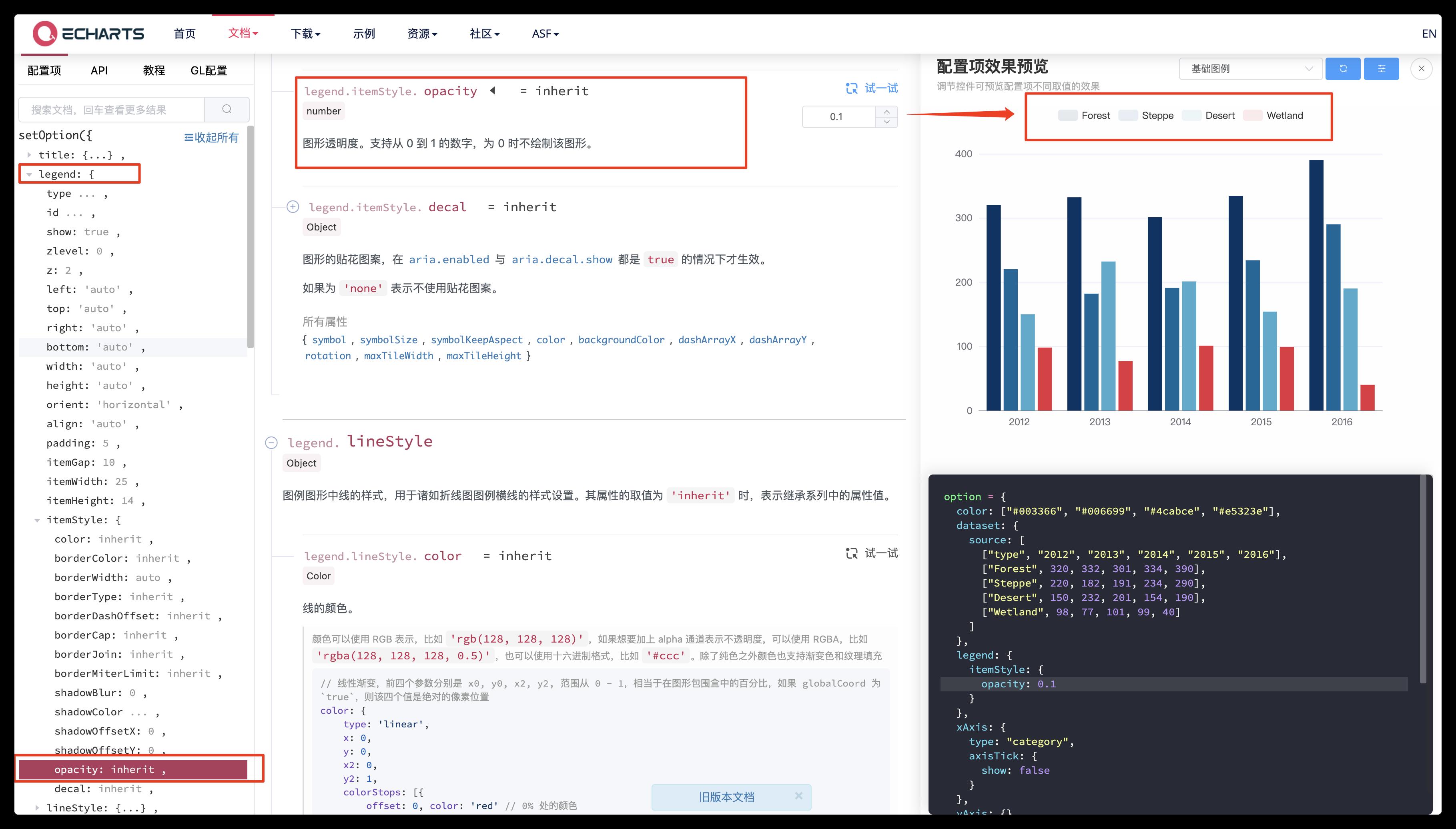This screenshot has height=829, width=1456.
Task: Open the aria.decal.show link
Action: [x=562, y=260]
